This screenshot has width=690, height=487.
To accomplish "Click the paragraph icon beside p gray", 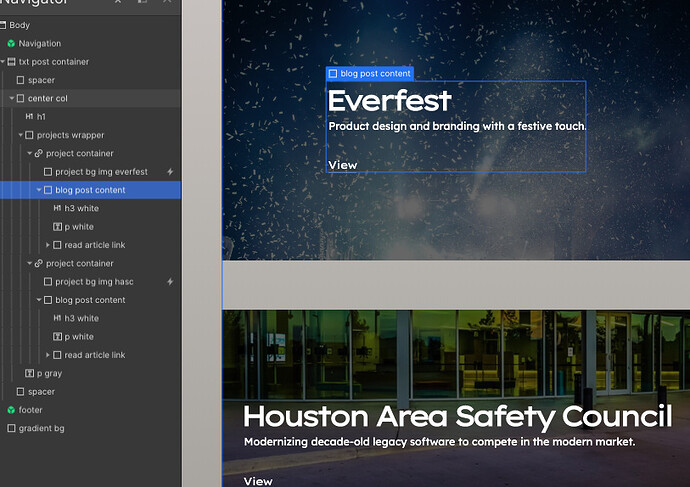I will click(29, 373).
